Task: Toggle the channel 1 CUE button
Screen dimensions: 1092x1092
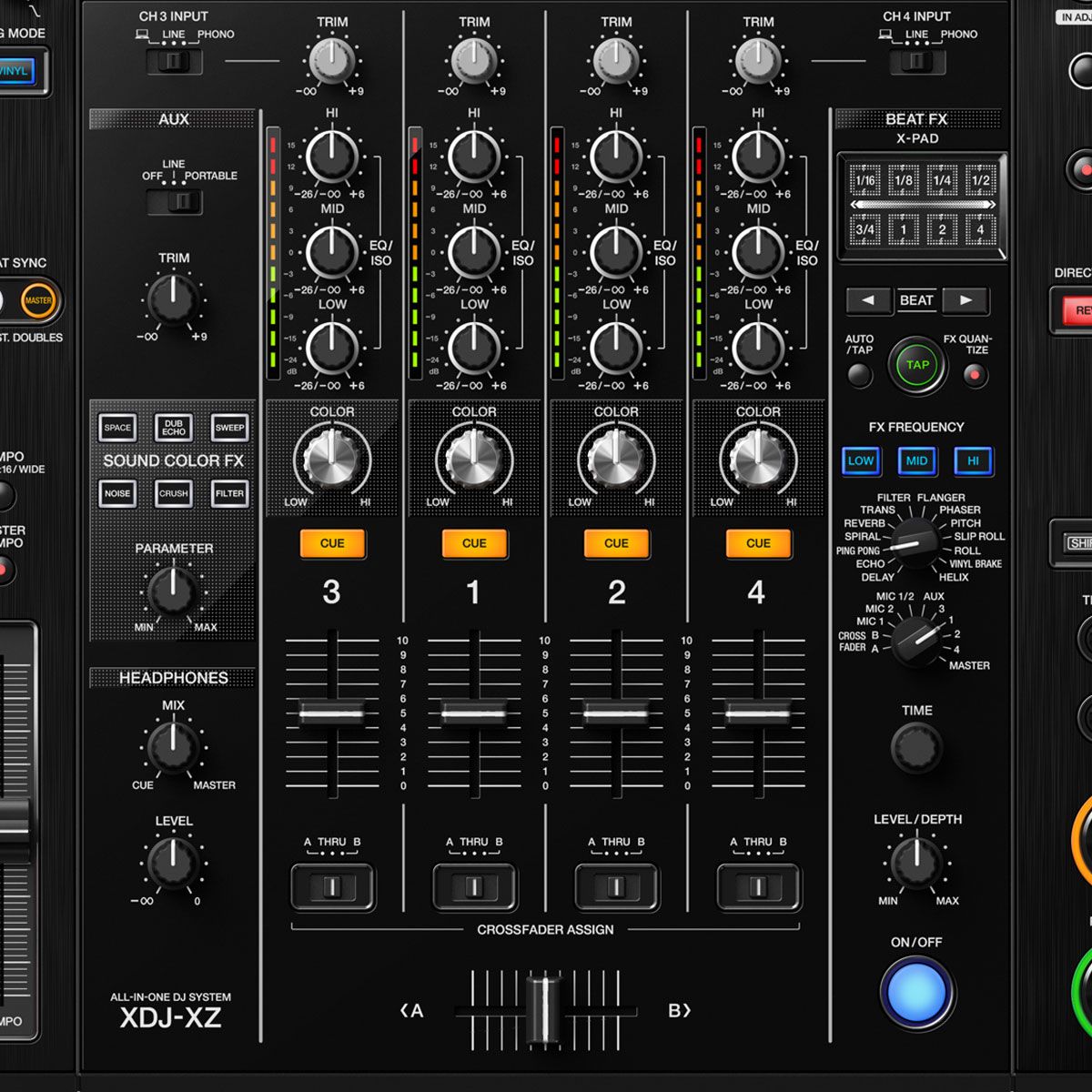Action: tap(474, 543)
